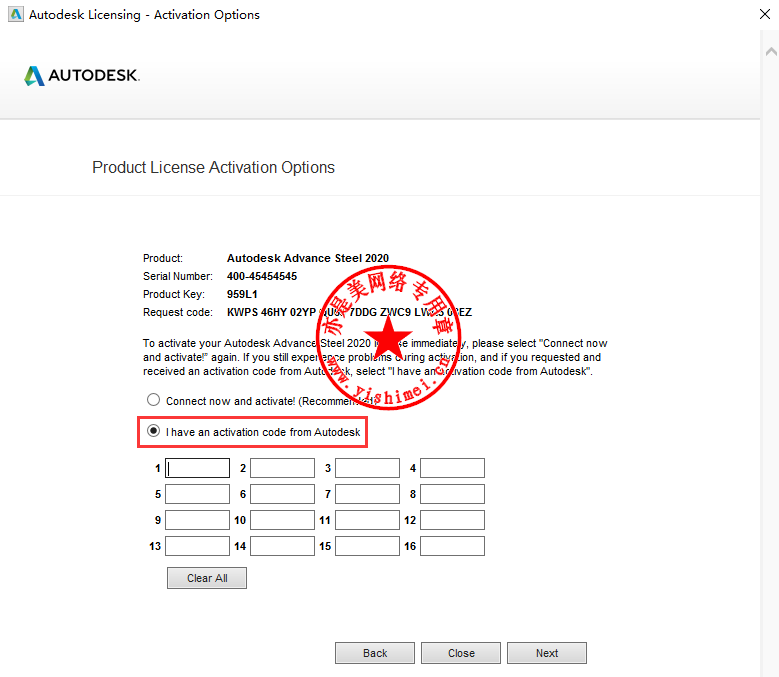Focus activation code field 7
The image size is (779, 677).
[x=367, y=494]
